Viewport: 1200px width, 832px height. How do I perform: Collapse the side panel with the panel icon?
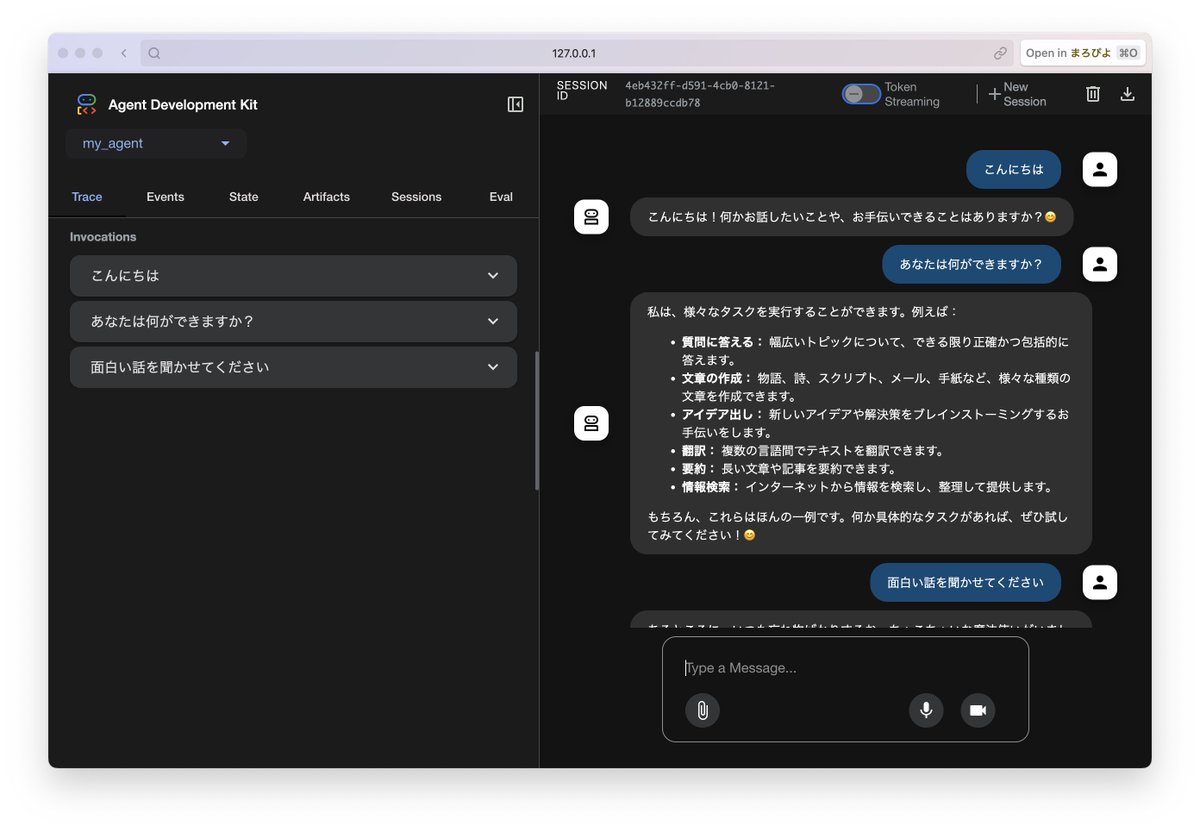514,104
